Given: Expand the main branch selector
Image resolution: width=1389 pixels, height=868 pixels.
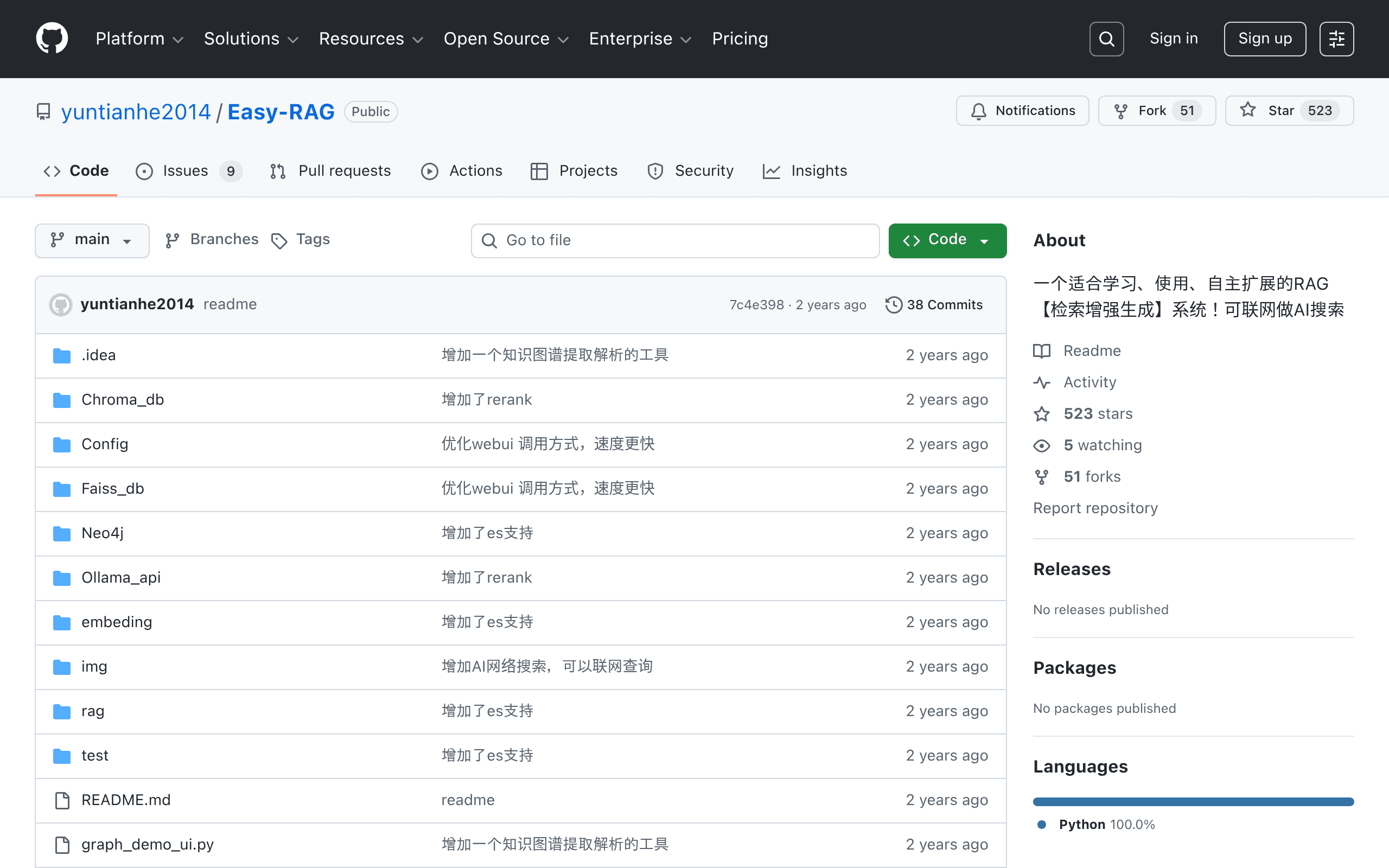Looking at the screenshot, I should coord(92,240).
